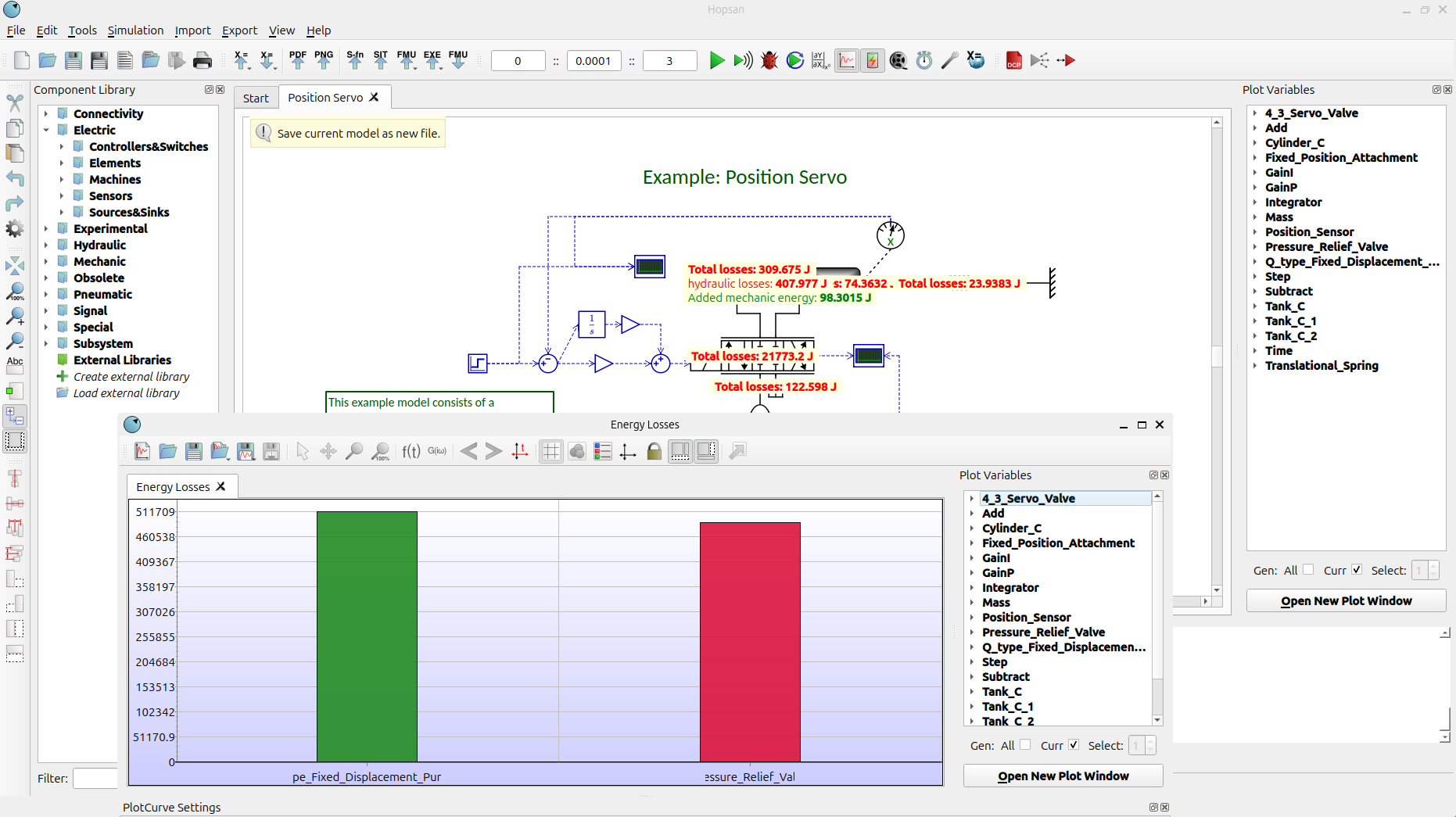
Task: Switch to the Start tab
Action: click(256, 98)
